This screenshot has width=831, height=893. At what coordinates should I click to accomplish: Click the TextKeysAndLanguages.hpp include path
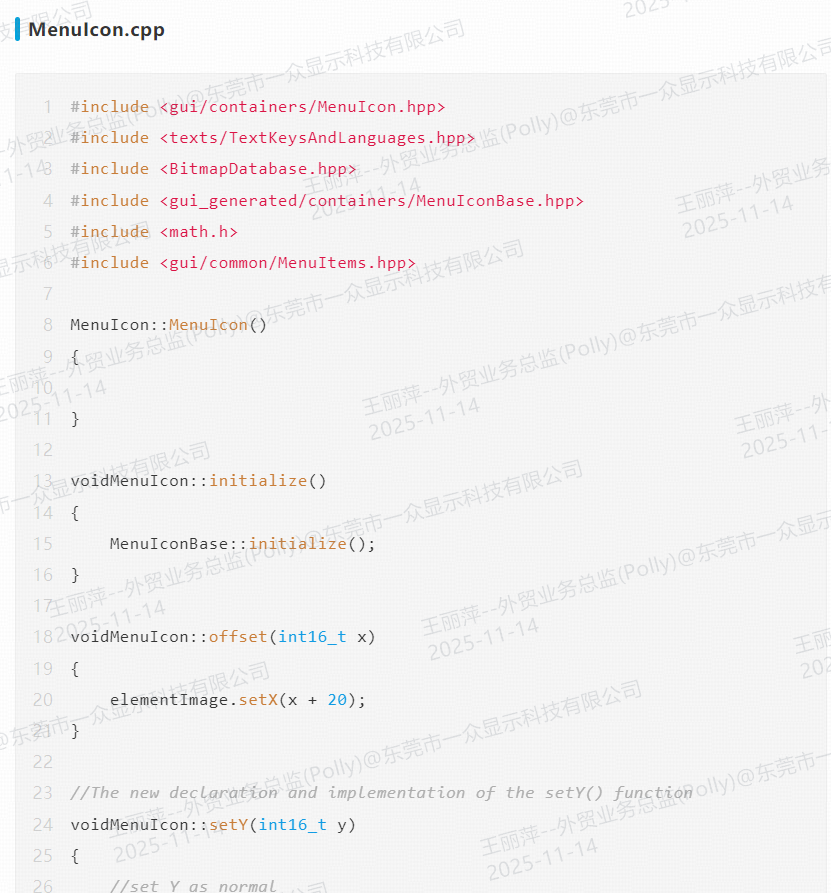click(x=316, y=138)
